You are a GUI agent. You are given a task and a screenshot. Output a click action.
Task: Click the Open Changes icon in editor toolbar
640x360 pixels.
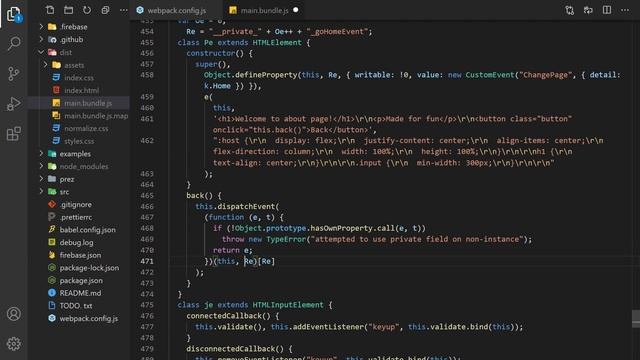pos(569,10)
